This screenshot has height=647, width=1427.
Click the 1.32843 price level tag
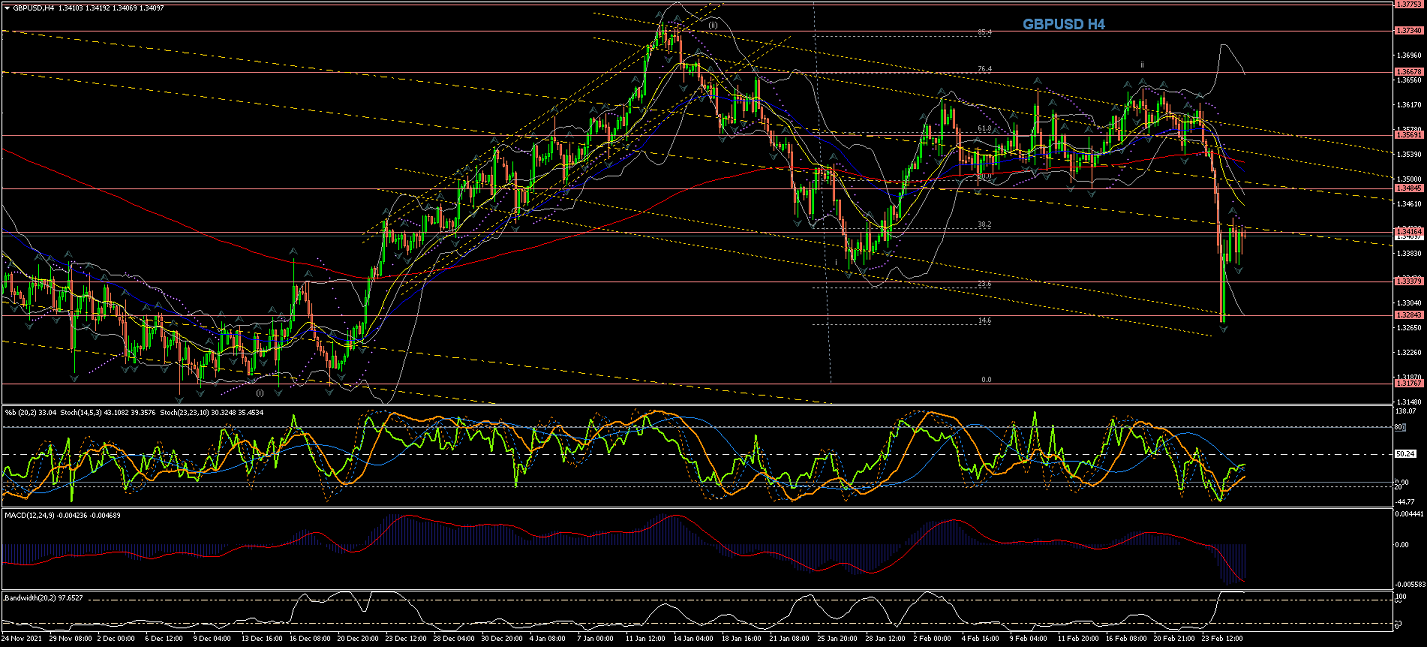[1408, 315]
